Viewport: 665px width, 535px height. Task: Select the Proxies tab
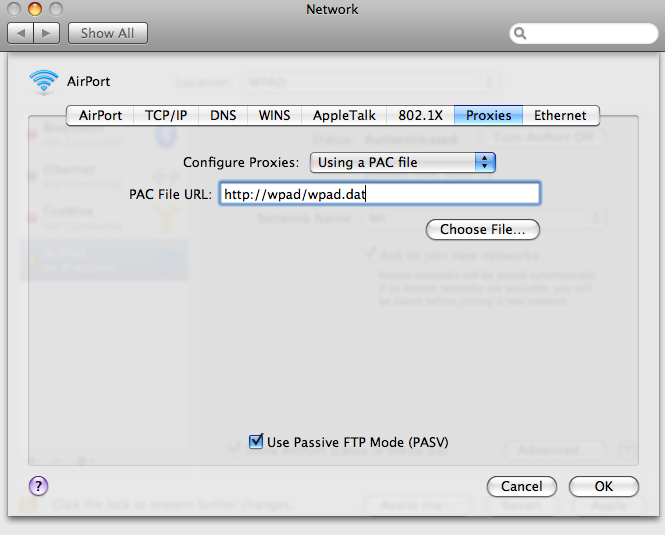click(489, 115)
